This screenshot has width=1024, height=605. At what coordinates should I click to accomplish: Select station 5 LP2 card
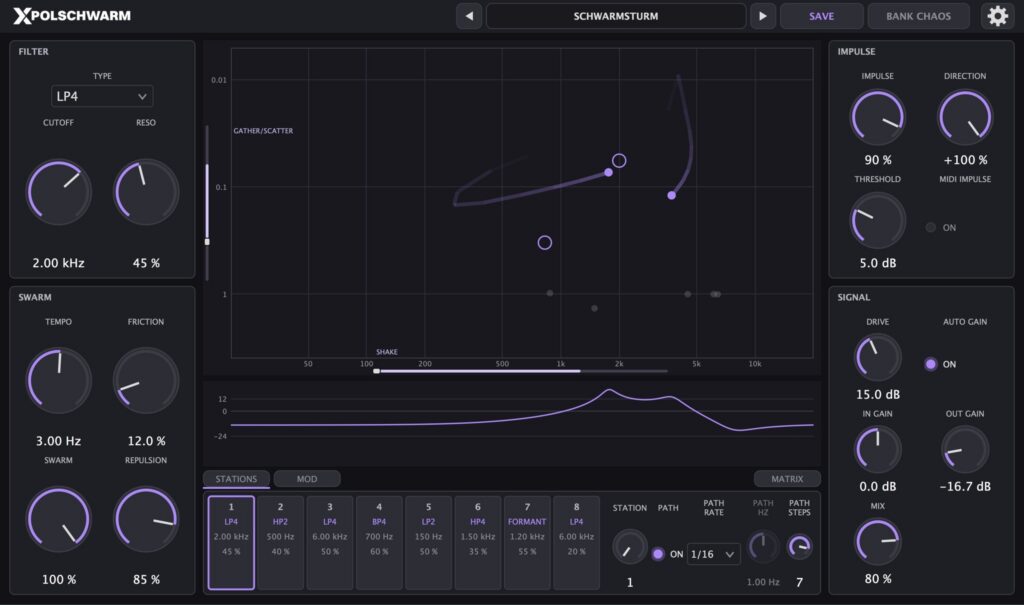click(428, 543)
